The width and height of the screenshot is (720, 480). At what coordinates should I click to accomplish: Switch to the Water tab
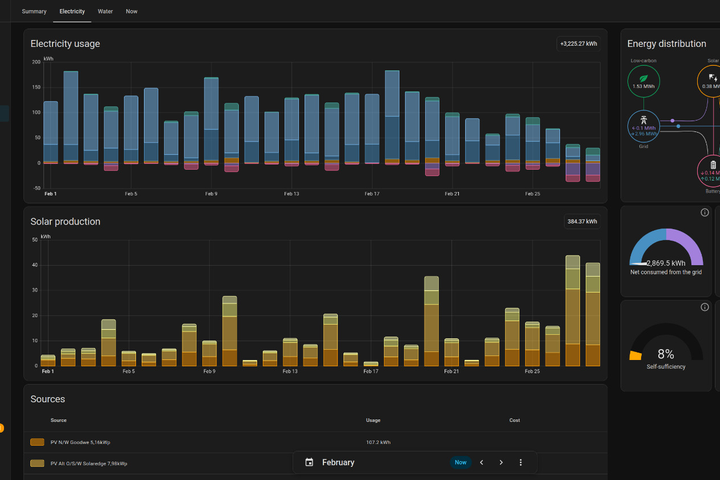click(105, 11)
